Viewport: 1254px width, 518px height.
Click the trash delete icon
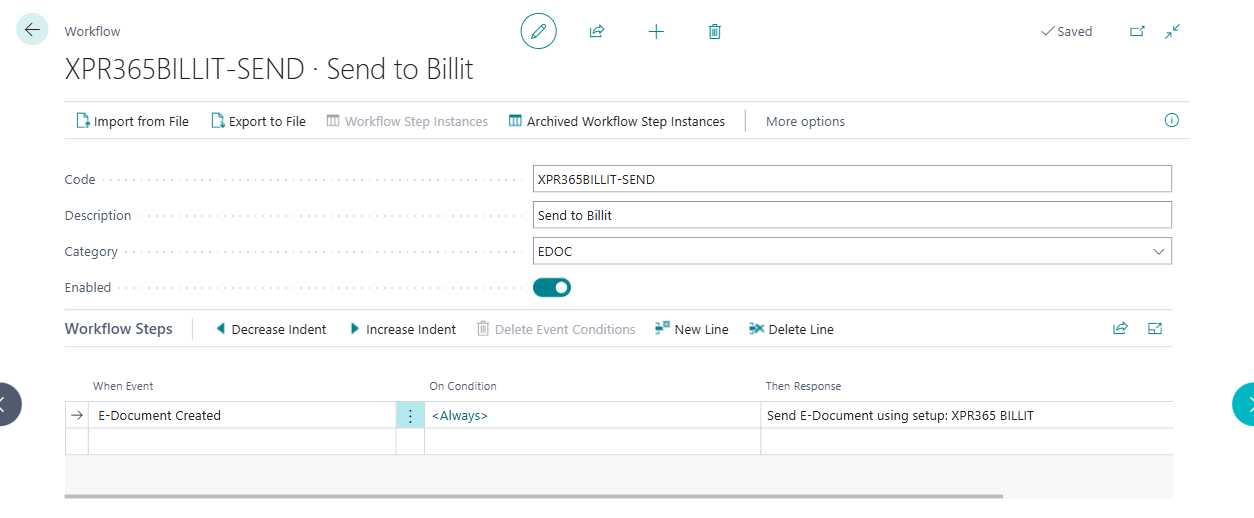click(714, 32)
